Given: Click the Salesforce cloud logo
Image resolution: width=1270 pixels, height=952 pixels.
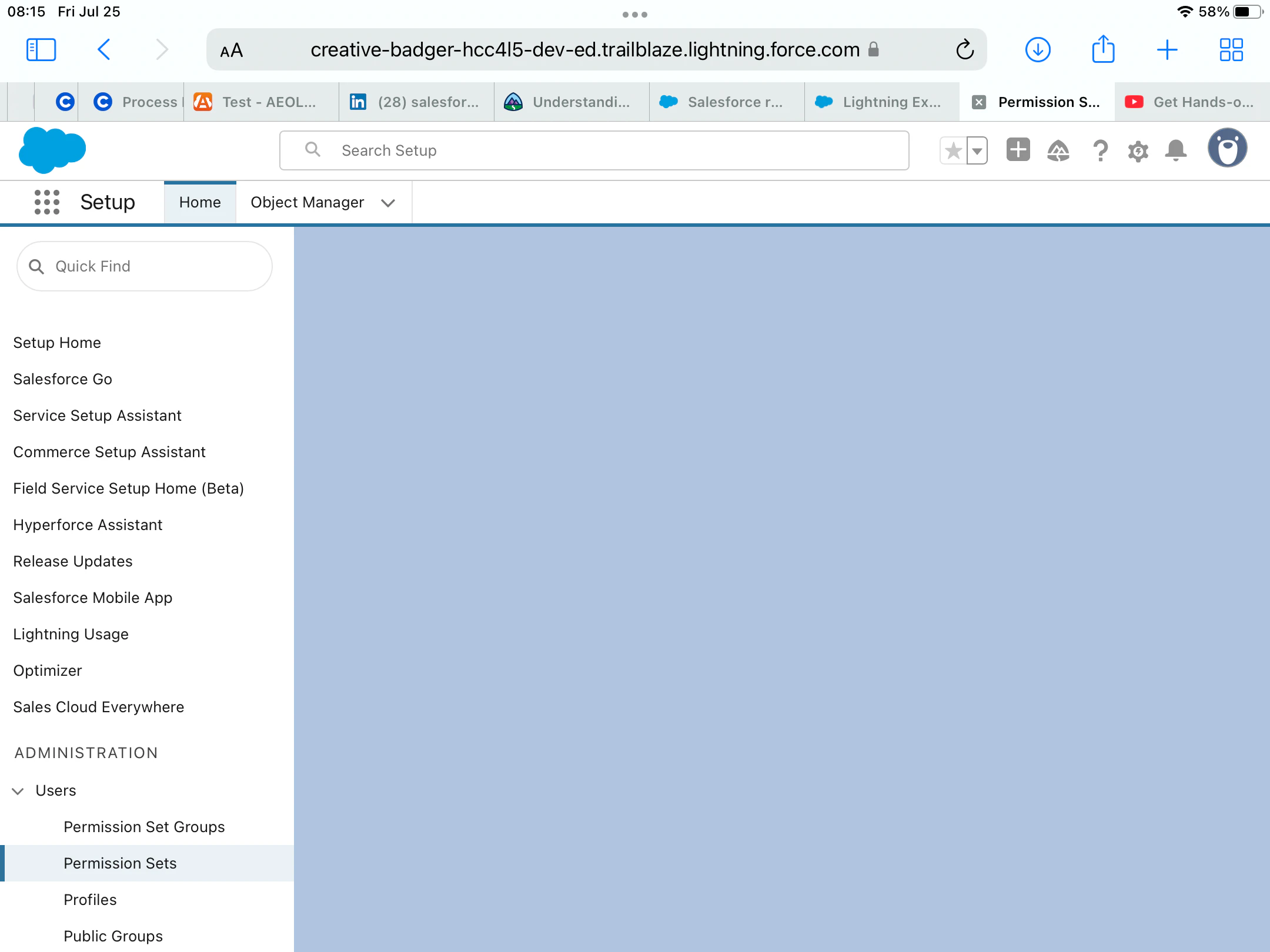Looking at the screenshot, I should (x=52, y=150).
